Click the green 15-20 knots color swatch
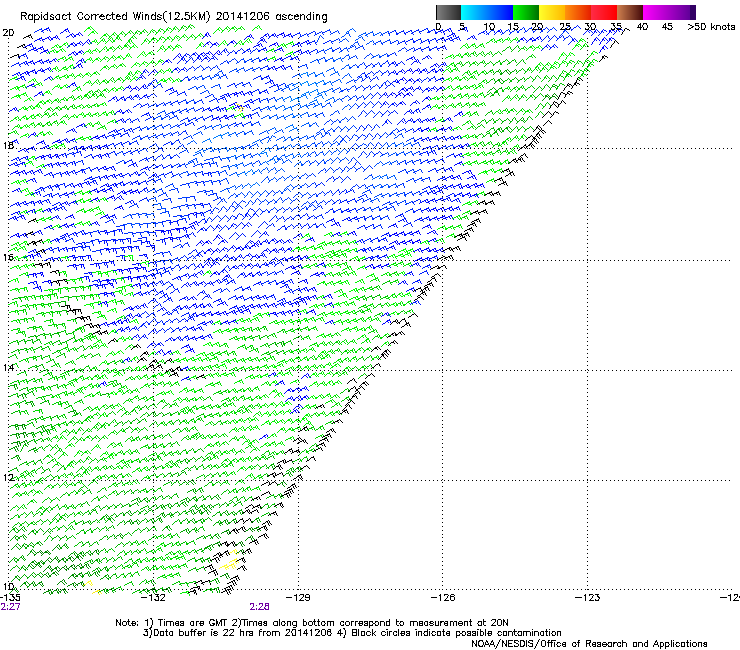Screen dimensions: 740x650 tap(526, 13)
